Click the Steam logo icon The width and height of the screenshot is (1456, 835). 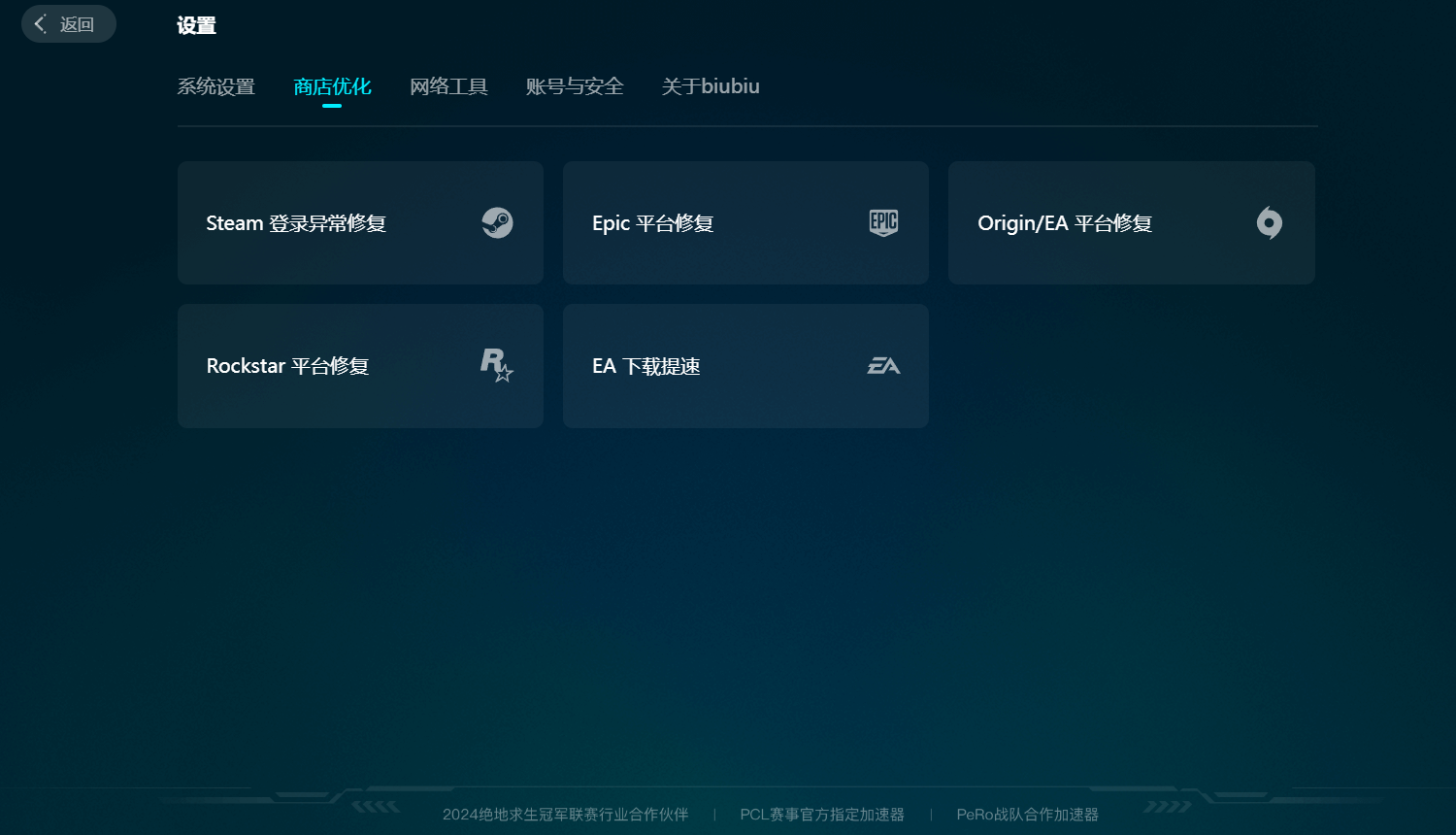(x=497, y=223)
